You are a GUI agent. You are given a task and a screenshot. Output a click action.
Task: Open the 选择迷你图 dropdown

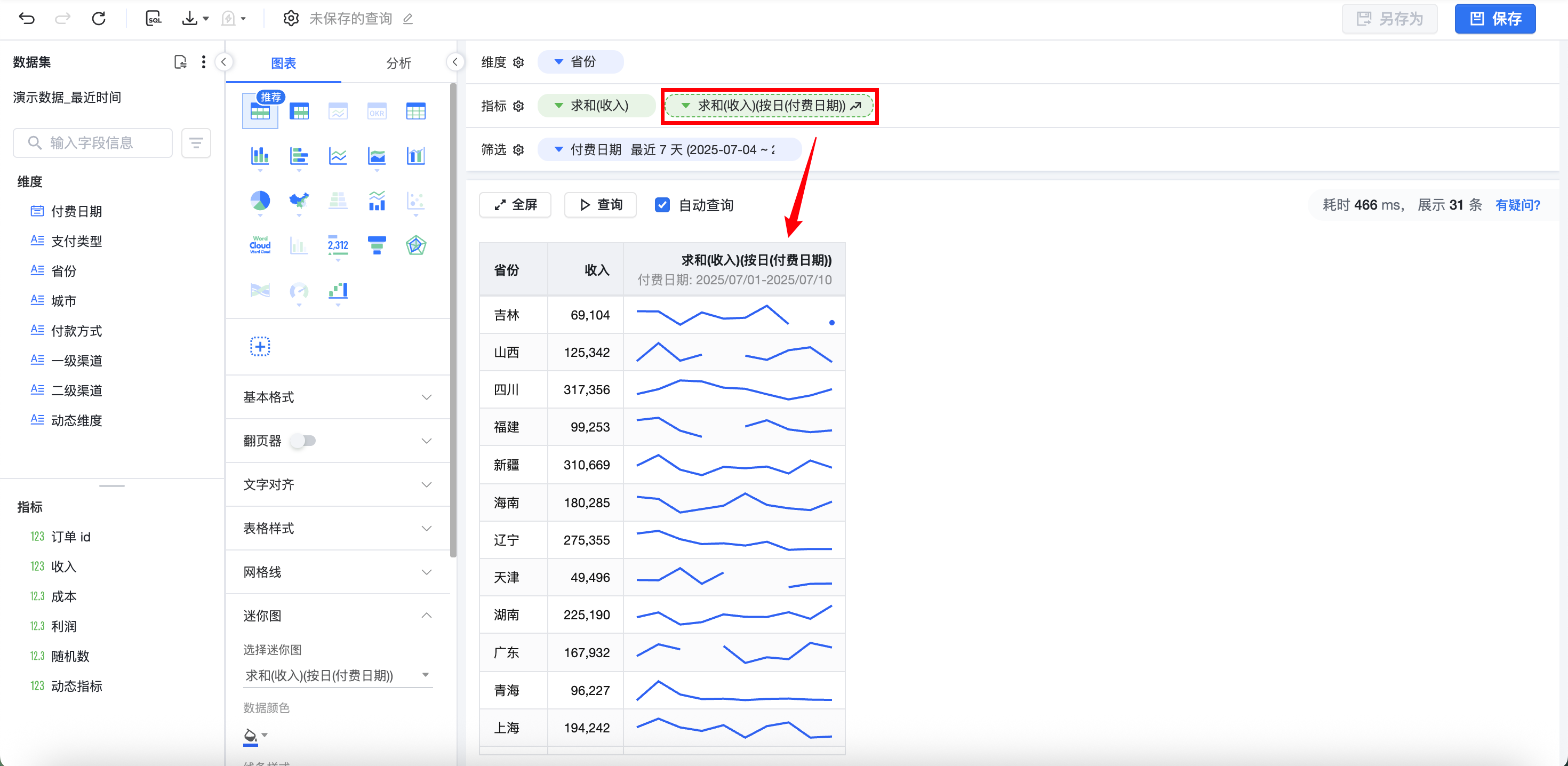pos(338,675)
